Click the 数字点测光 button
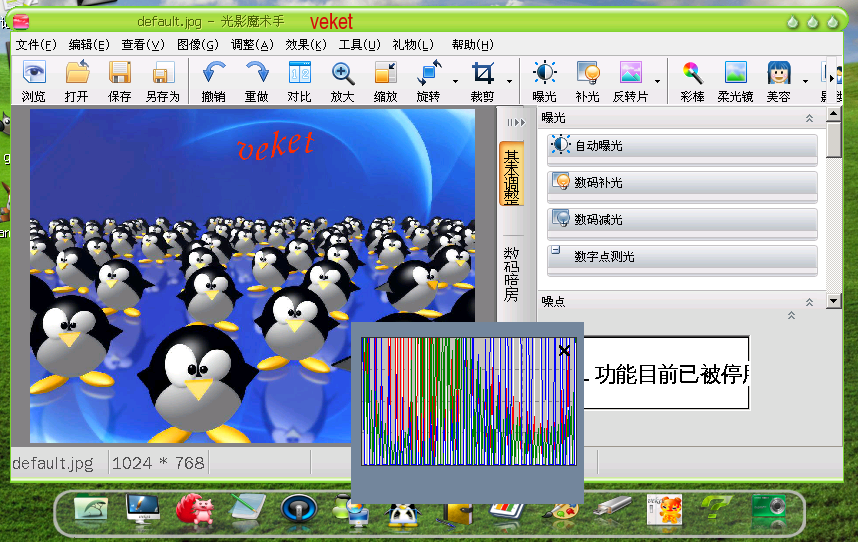This screenshot has height=542, width=858. [x=682, y=260]
